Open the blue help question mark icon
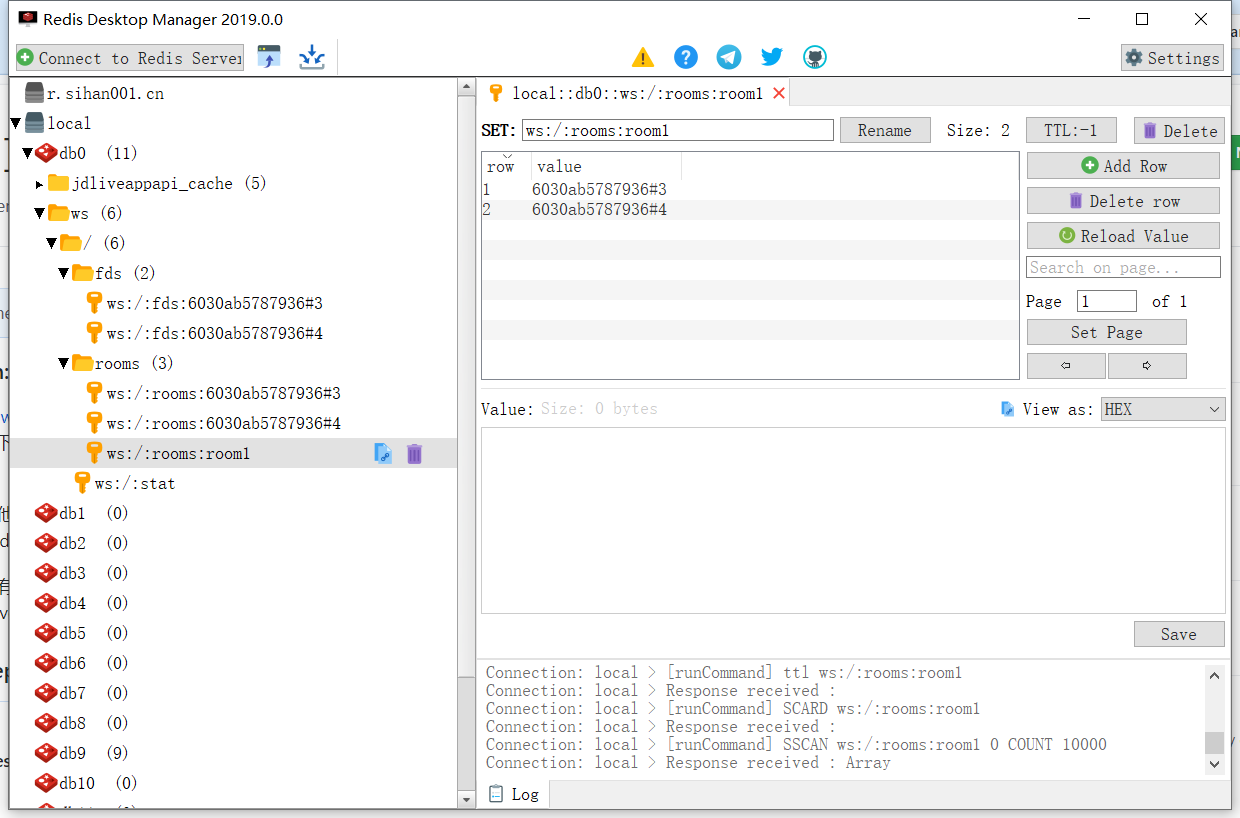The height and width of the screenshot is (818, 1240). click(686, 57)
